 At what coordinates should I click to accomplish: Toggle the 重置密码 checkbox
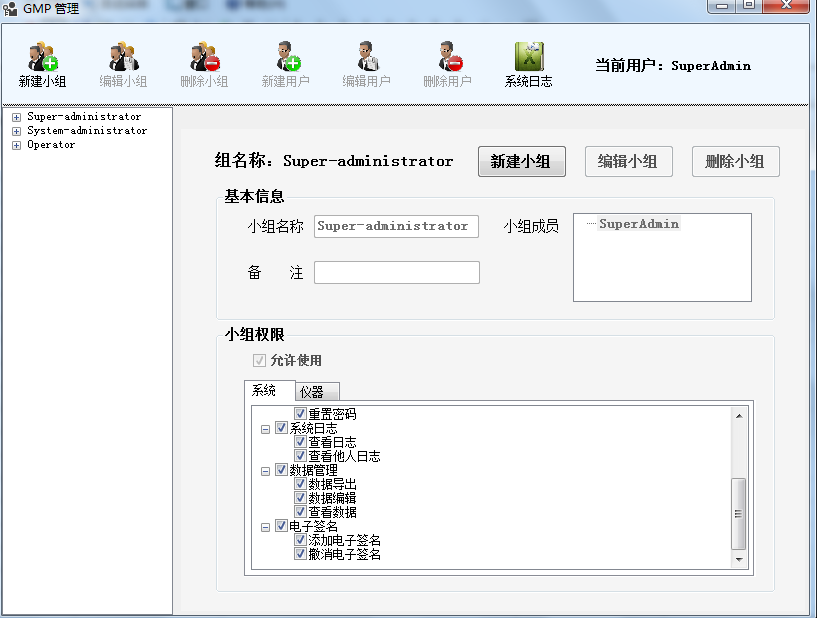[300, 414]
